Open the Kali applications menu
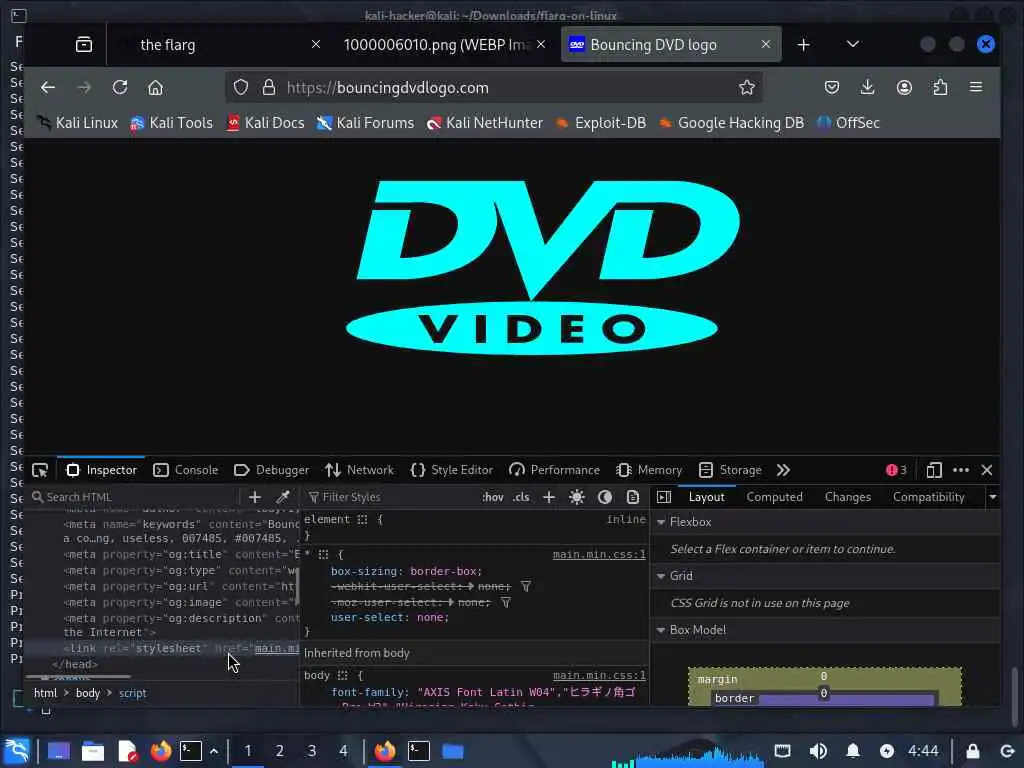Screen dimensions: 1024x768 [17, 751]
